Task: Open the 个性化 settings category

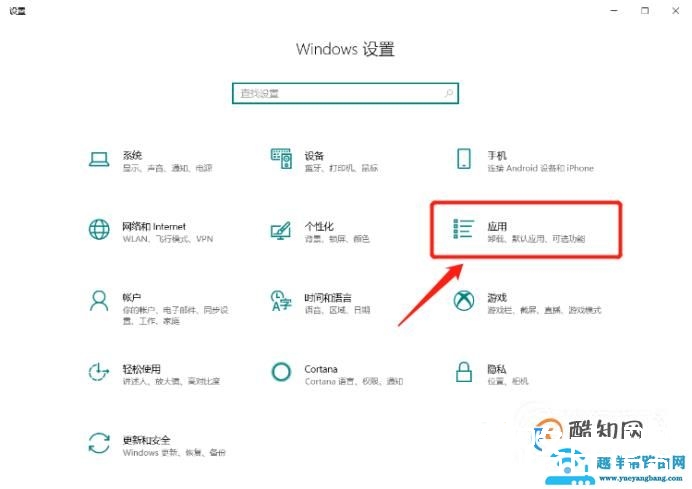Action: click(319, 226)
